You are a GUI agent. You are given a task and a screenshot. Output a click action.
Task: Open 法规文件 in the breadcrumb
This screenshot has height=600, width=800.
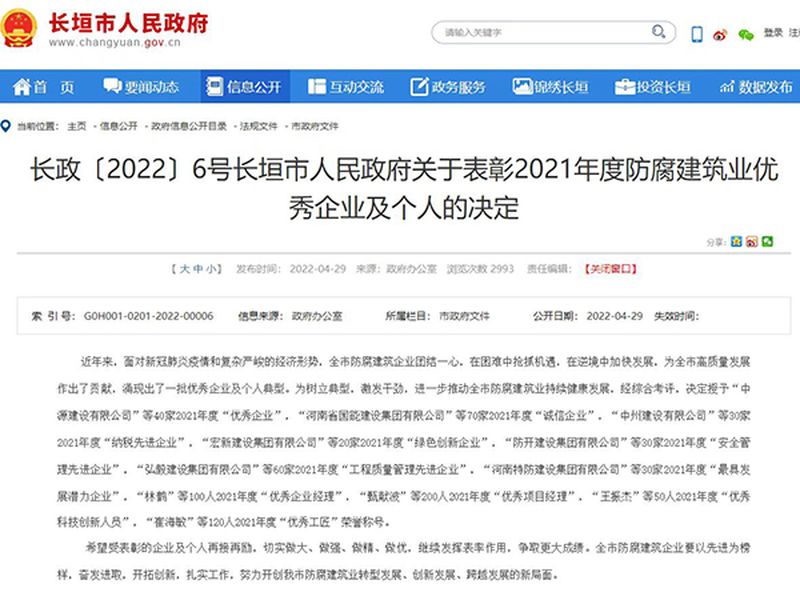point(256,126)
